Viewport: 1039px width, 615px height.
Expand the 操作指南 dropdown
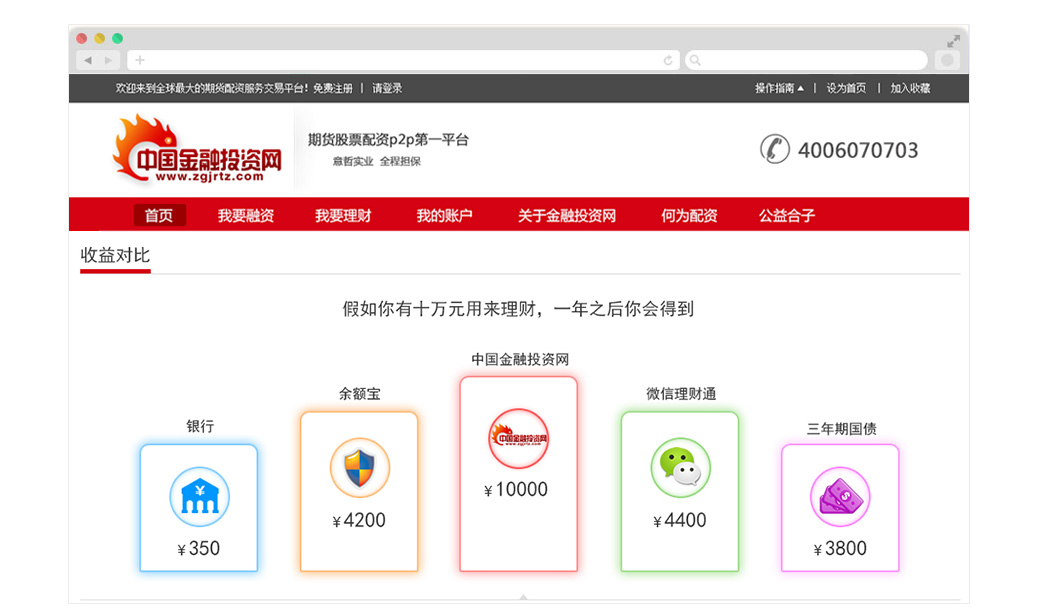(x=779, y=88)
